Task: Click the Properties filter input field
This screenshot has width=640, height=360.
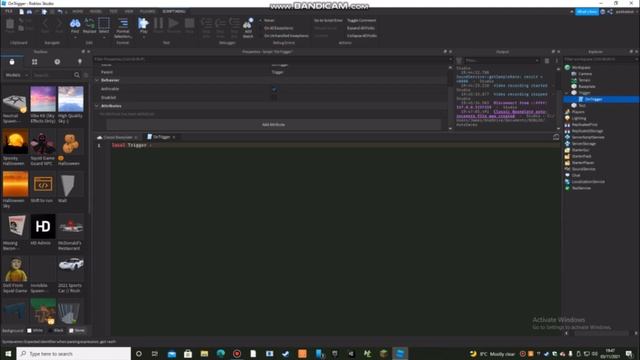Action: (271, 59)
